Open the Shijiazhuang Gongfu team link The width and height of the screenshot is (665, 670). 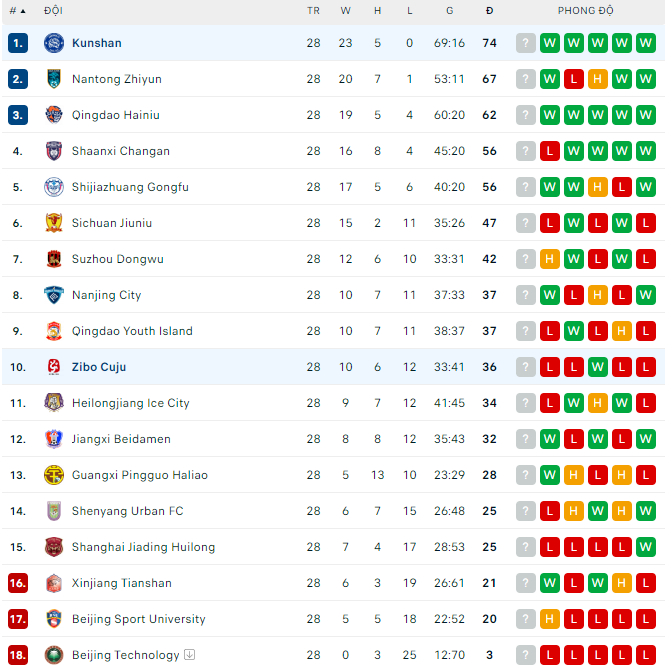(130, 187)
